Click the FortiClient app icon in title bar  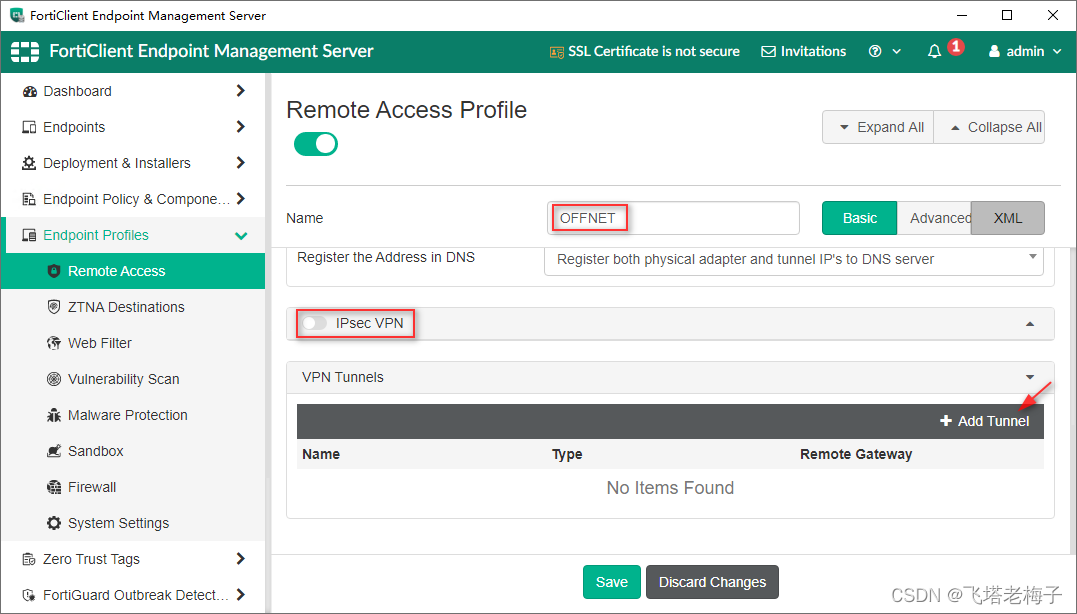pos(17,15)
